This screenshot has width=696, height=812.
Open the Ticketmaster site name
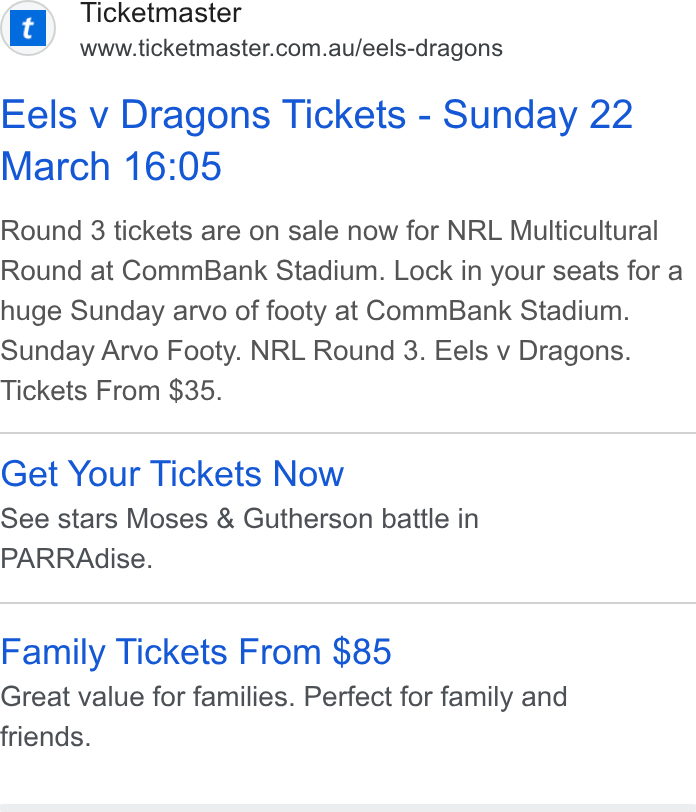click(161, 12)
